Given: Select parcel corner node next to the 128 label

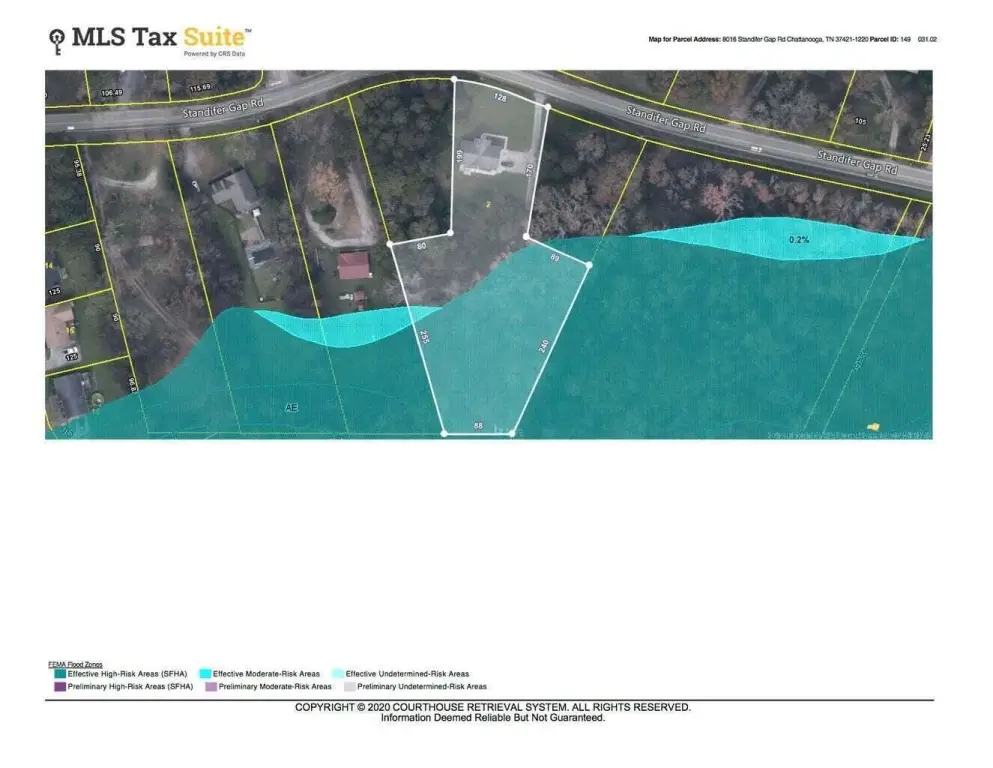Looking at the screenshot, I should (548, 105).
